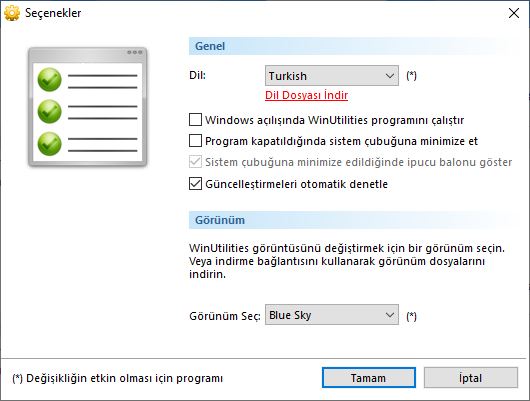530x401 pixels.
Task: Click the greyed-out ipucu balonu göster checkbox
Action: click(195, 162)
